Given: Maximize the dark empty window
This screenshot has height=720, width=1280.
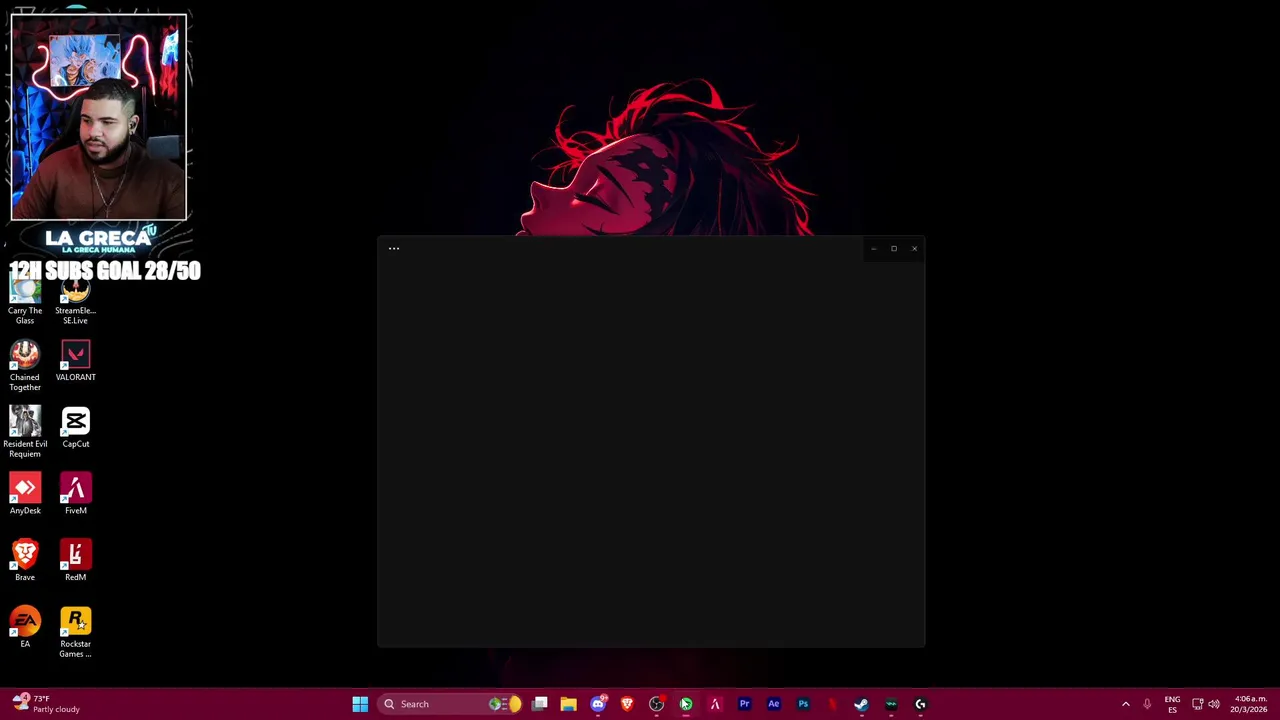Looking at the screenshot, I should coord(894,249).
